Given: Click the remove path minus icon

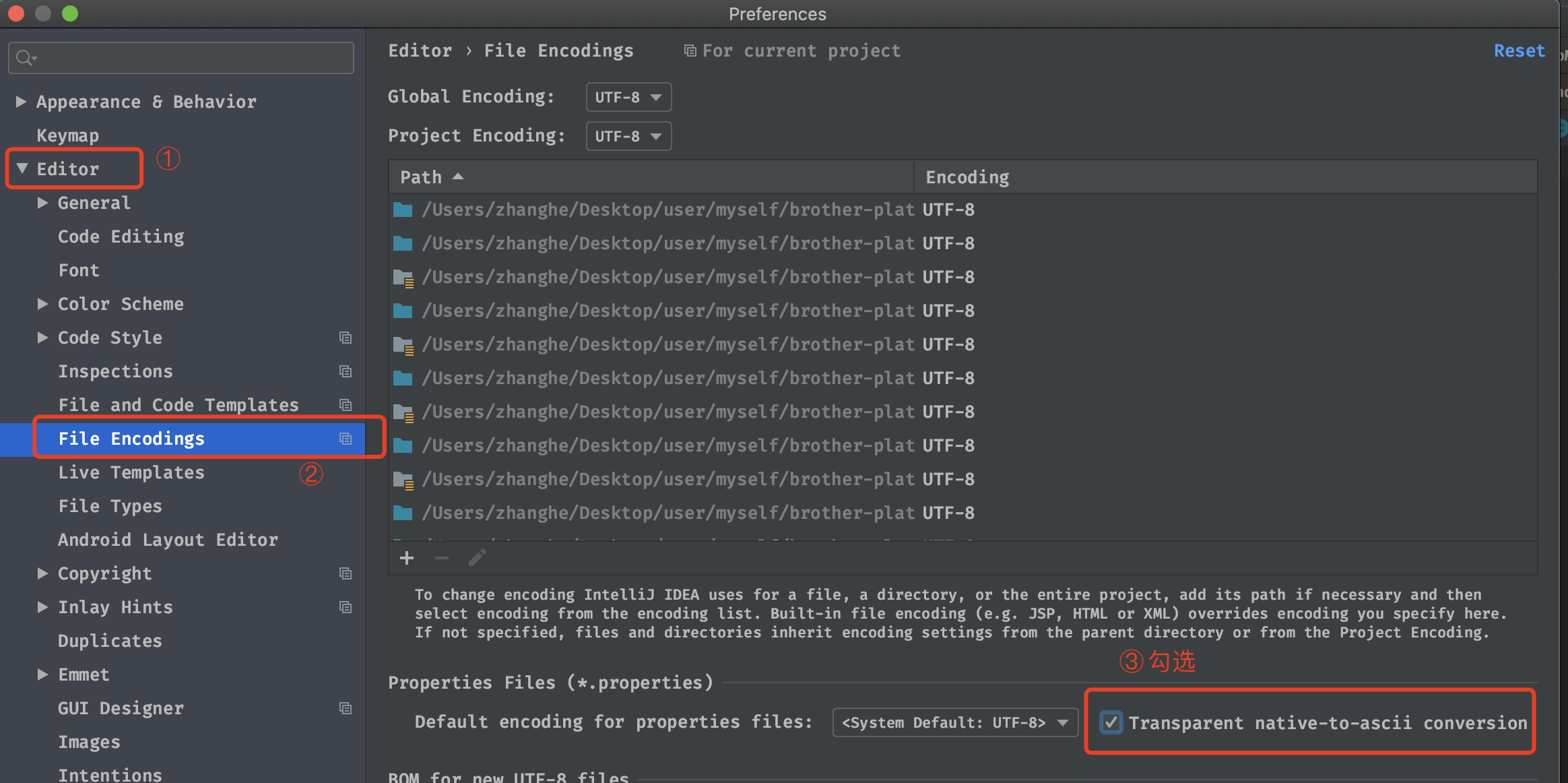Looking at the screenshot, I should click(x=442, y=558).
